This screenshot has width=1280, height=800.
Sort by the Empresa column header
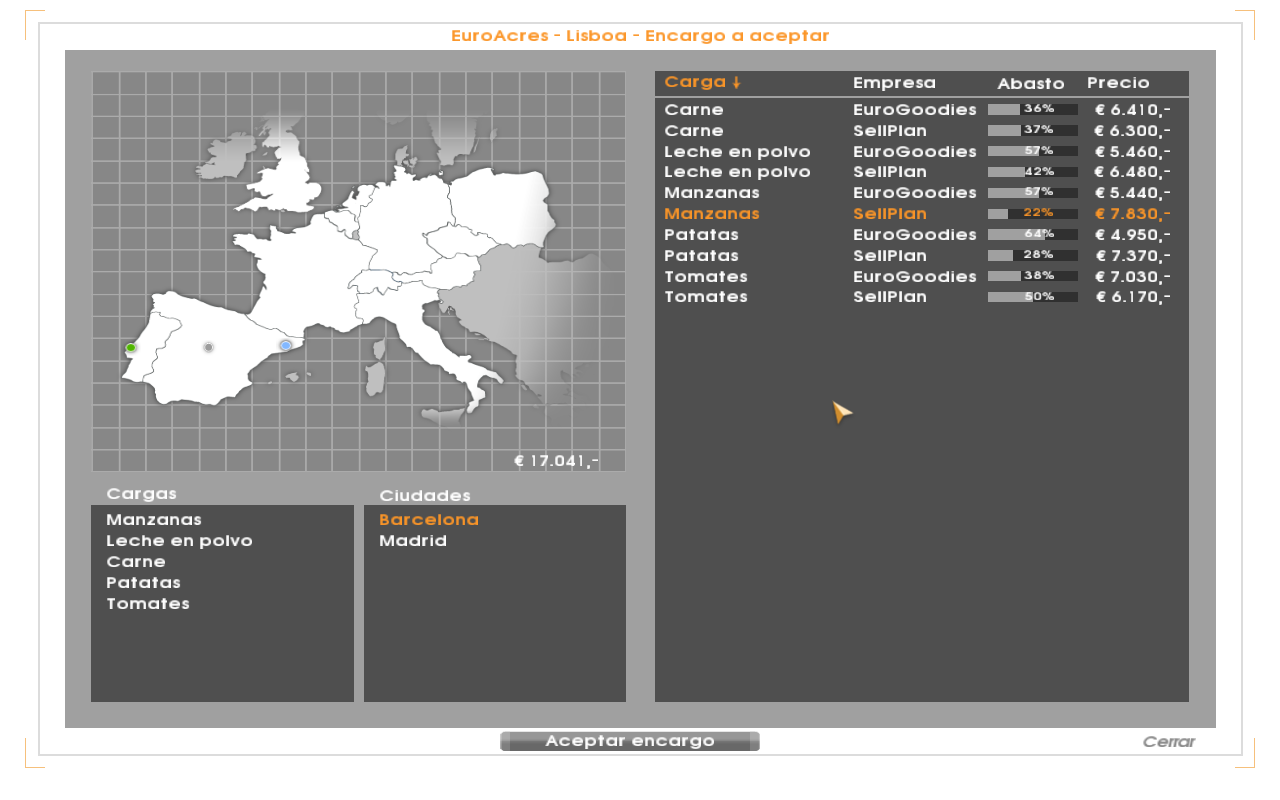click(894, 83)
